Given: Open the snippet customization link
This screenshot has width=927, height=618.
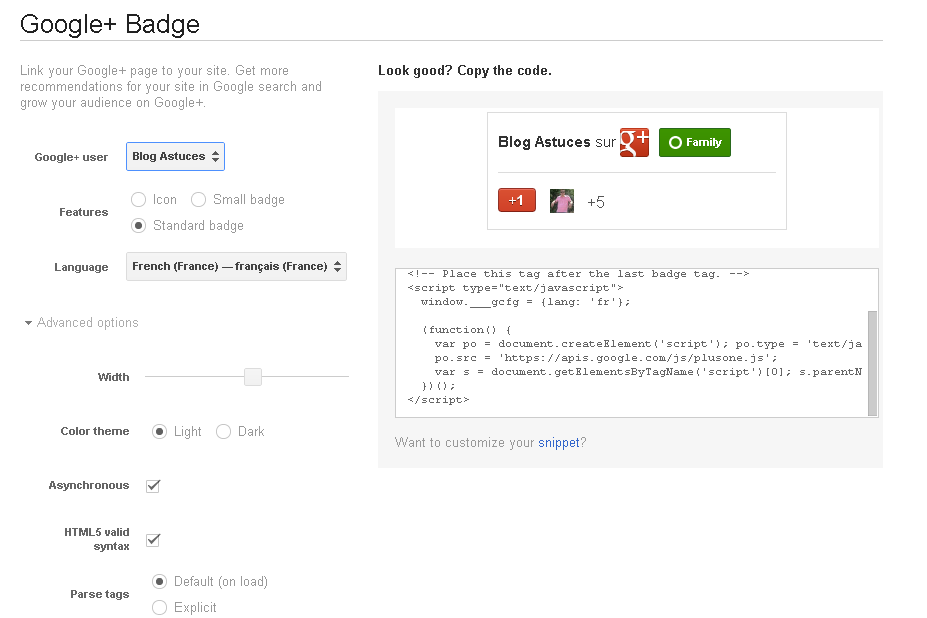Looking at the screenshot, I should click(x=559, y=443).
